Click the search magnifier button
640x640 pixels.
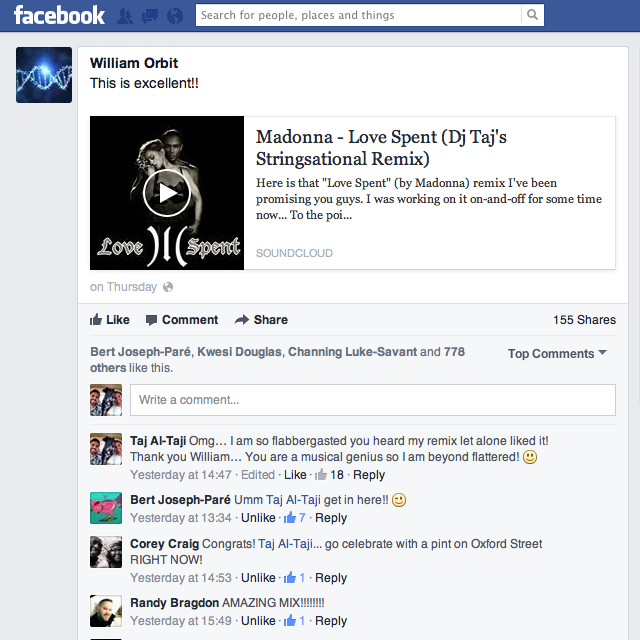532,15
